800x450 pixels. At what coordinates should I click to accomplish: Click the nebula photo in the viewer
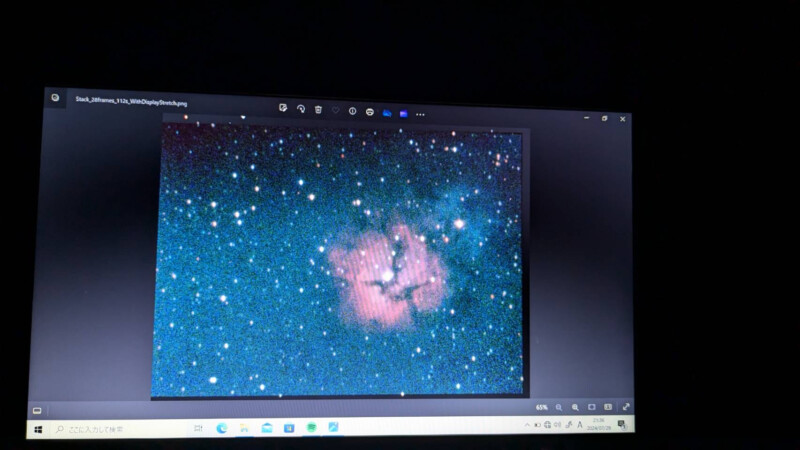pyautogui.click(x=339, y=260)
